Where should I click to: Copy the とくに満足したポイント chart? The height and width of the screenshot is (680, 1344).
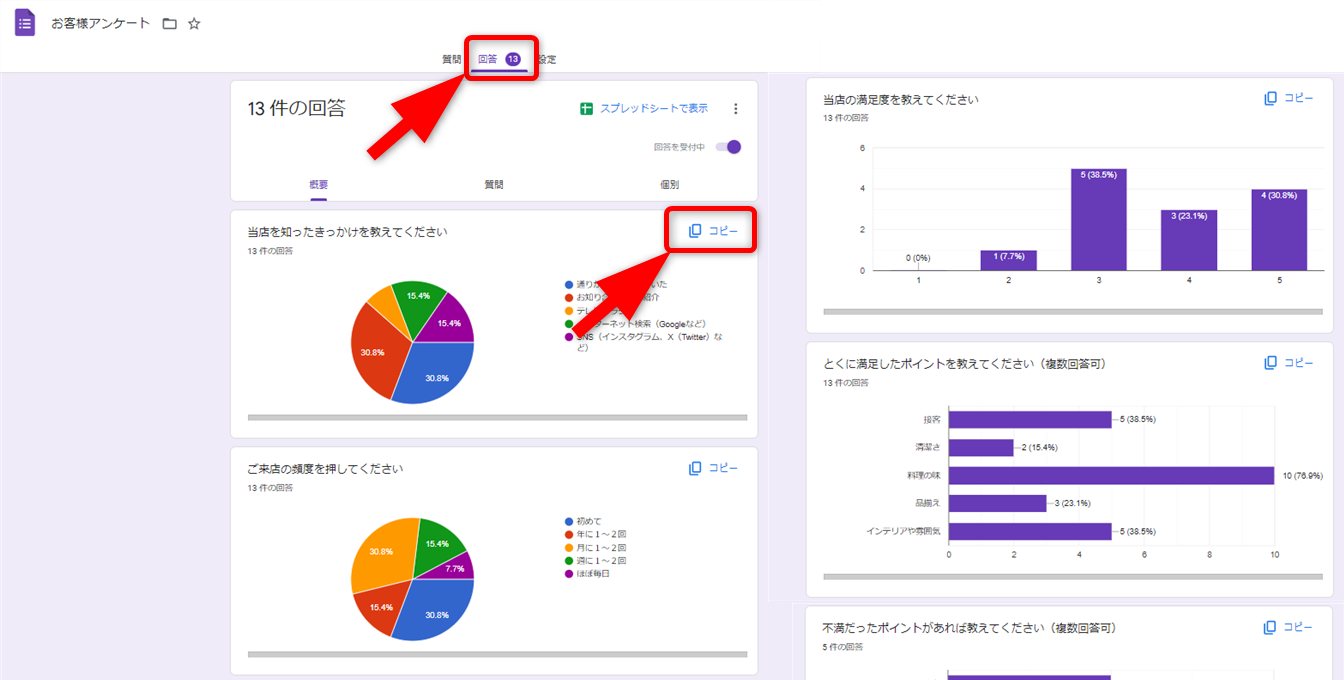tap(1288, 363)
